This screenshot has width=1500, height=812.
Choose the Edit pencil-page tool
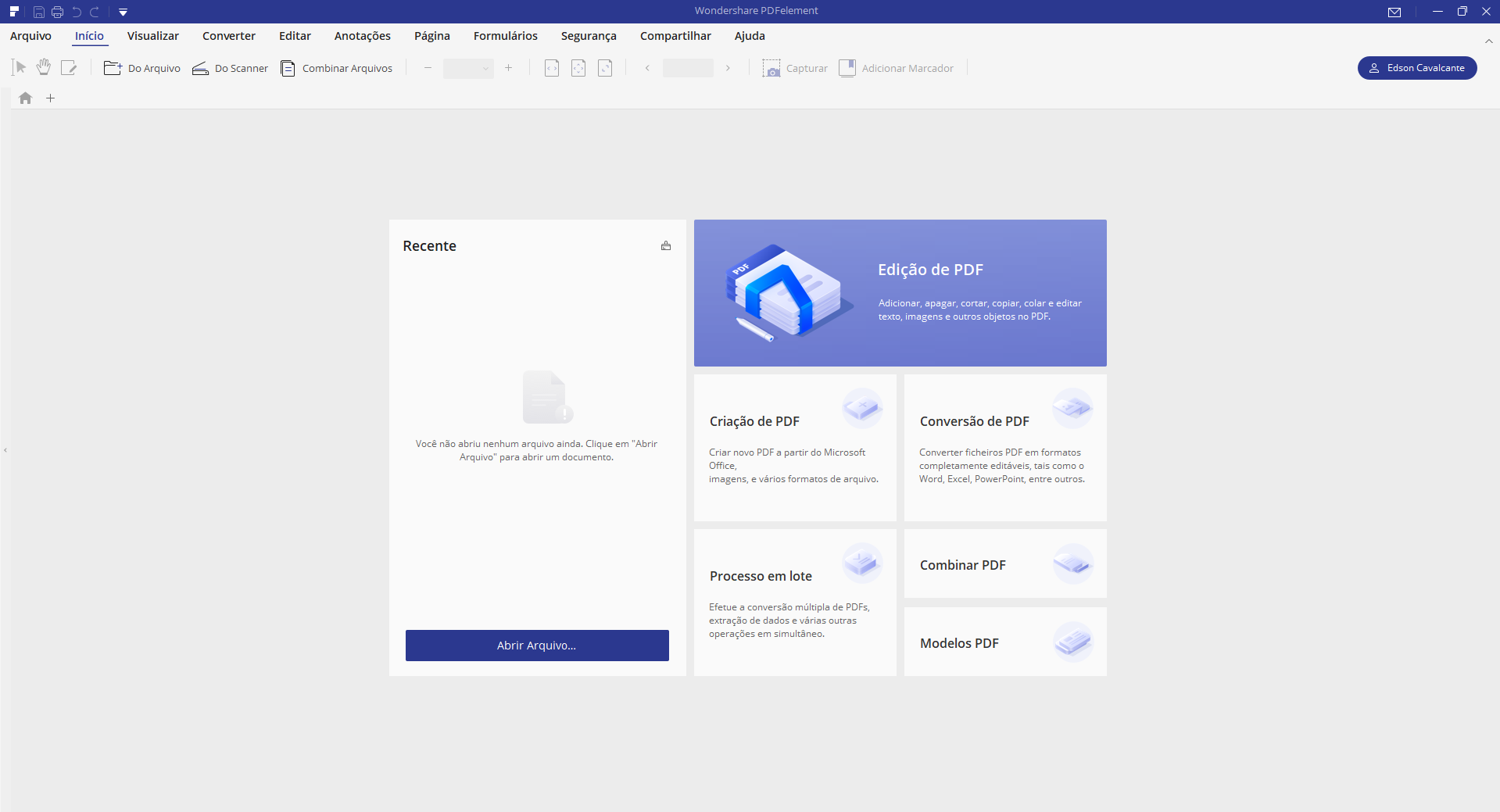click(69, 68)
